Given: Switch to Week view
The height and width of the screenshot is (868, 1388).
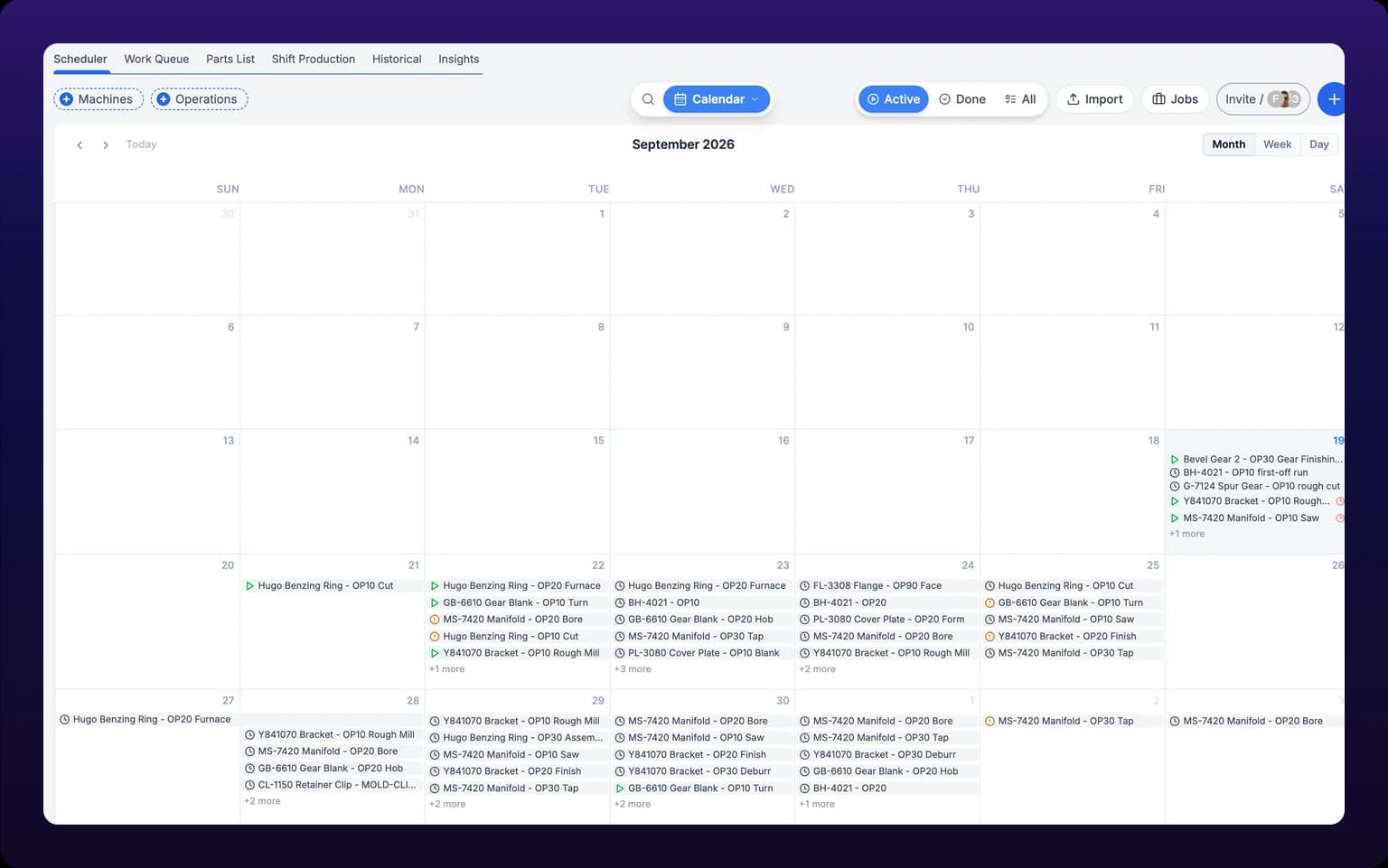Looking at the screenshot, I should [1277, 145].
